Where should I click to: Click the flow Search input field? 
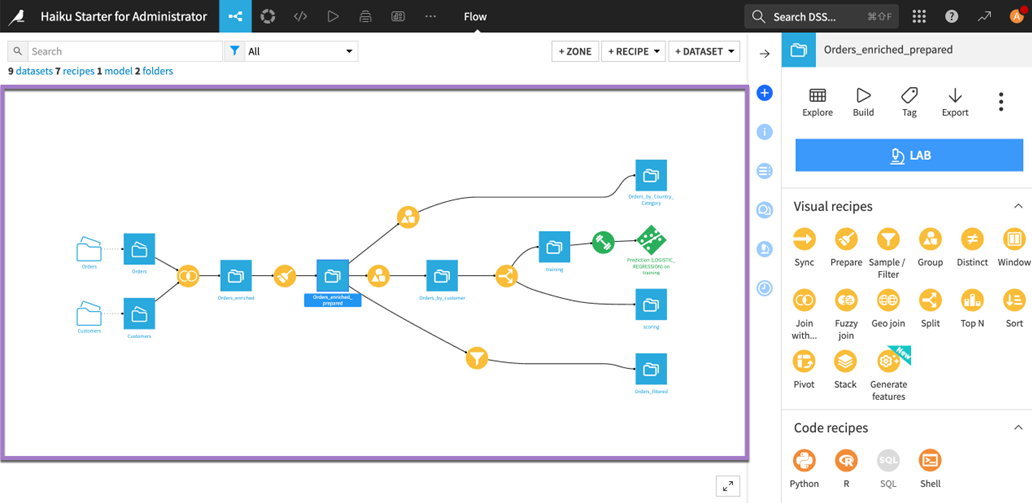[124, 51]
